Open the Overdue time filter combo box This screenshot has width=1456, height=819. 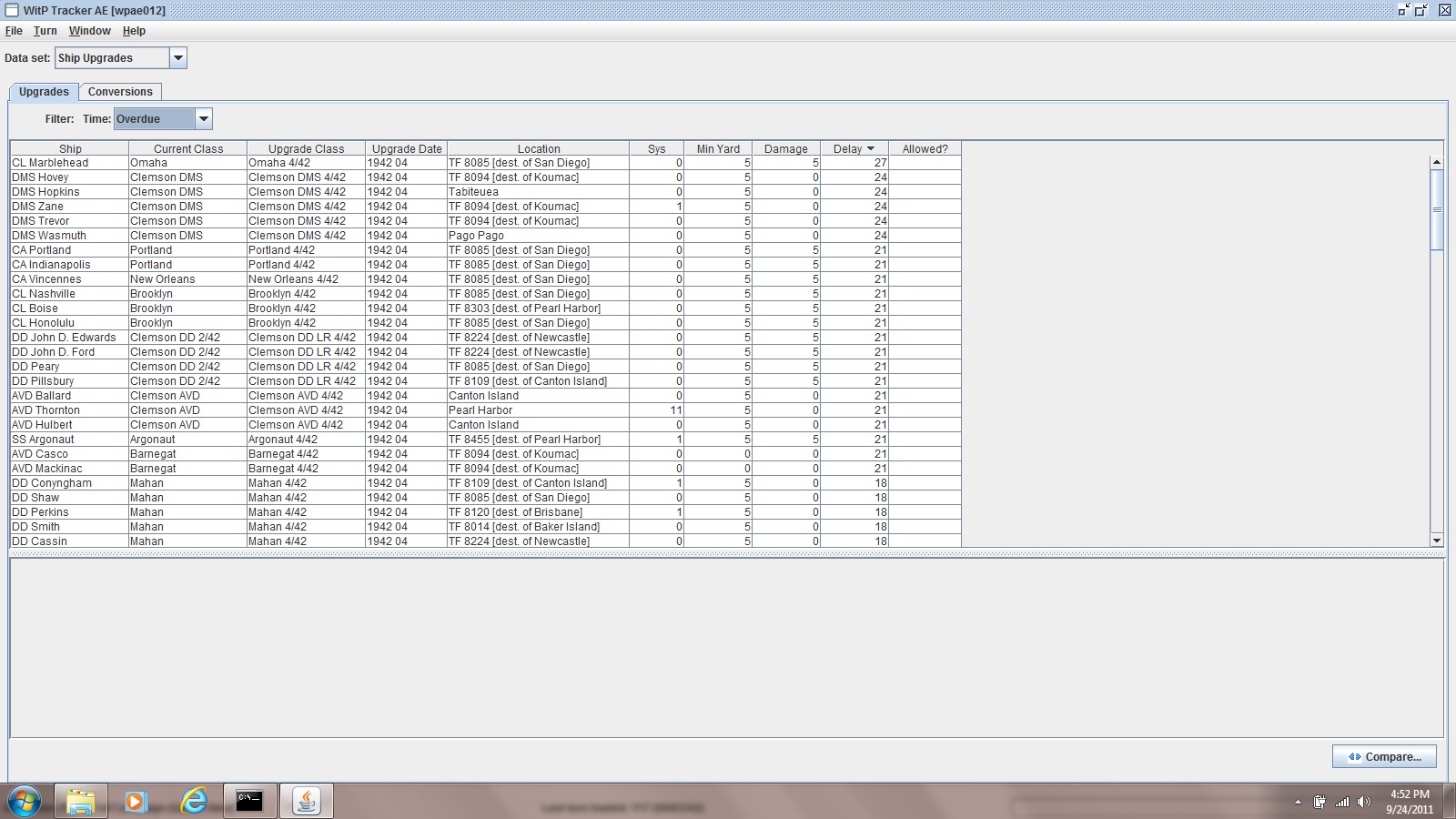tap(164, 119)
